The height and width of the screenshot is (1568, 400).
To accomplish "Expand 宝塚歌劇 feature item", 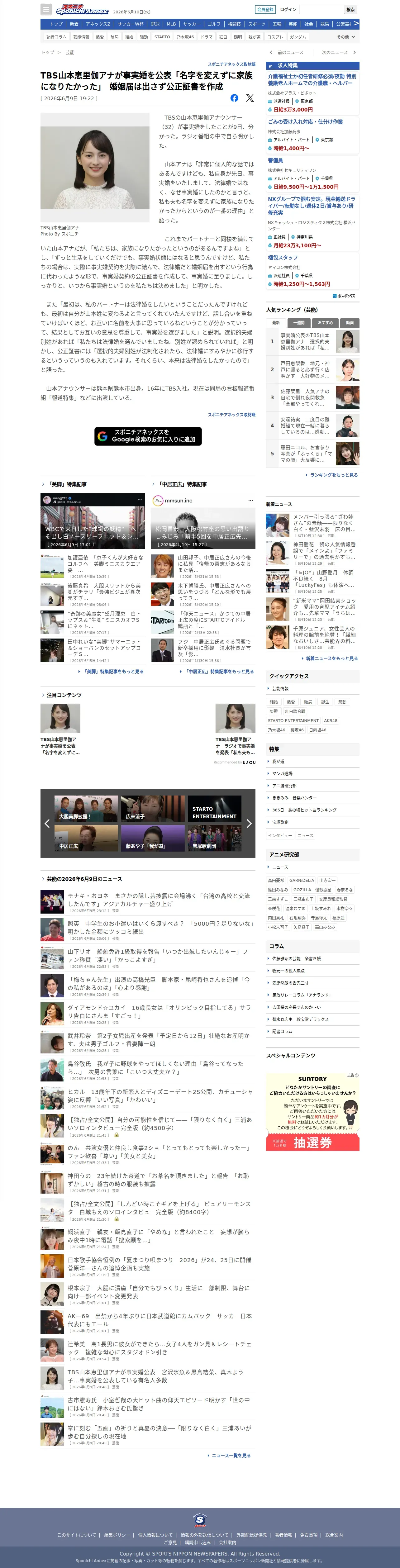I will pos(312,822).
